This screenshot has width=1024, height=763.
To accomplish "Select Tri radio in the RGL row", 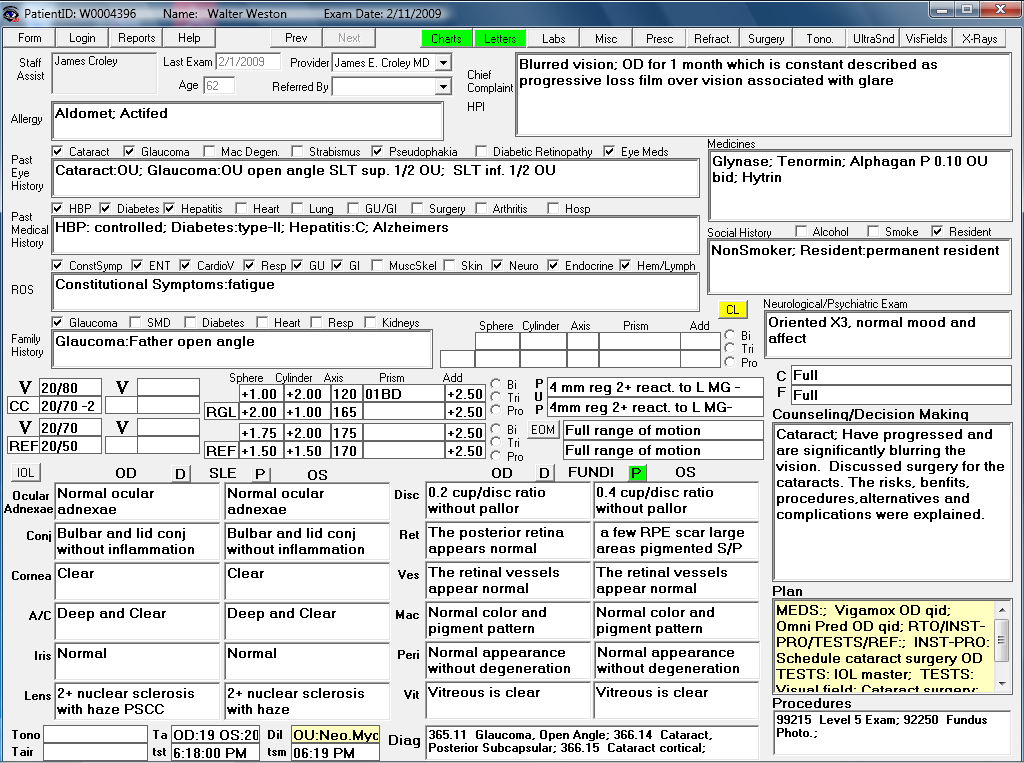I will (x=496, y=397).
